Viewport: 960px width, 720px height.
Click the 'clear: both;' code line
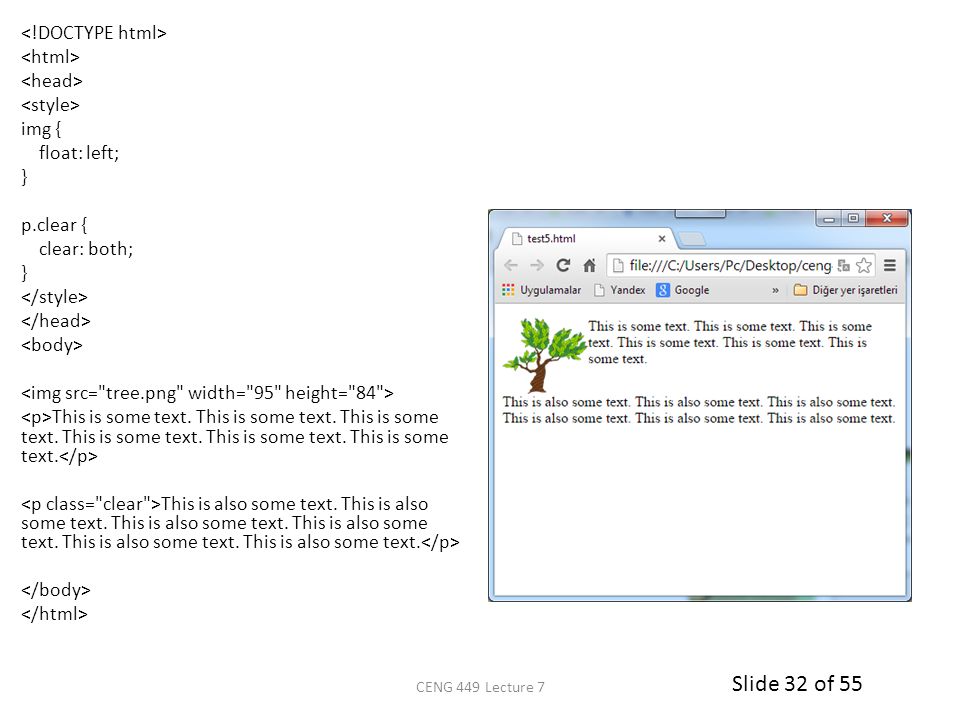coord(86,249)
